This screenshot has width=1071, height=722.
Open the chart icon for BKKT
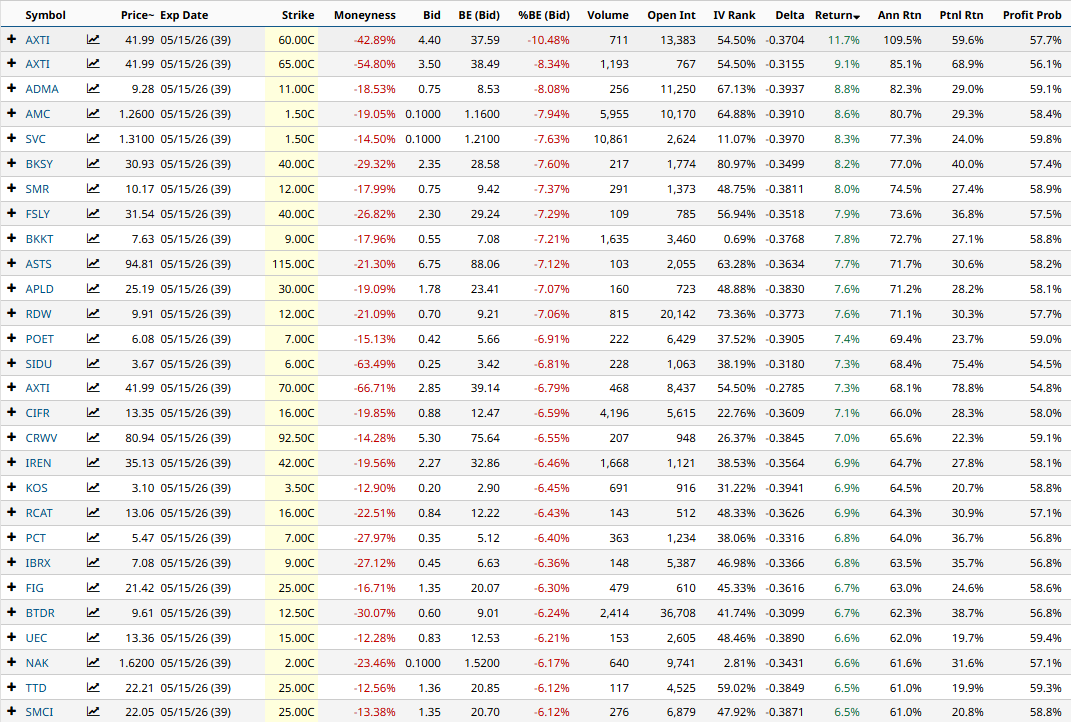pyautogui.click(x=93, y=239)
